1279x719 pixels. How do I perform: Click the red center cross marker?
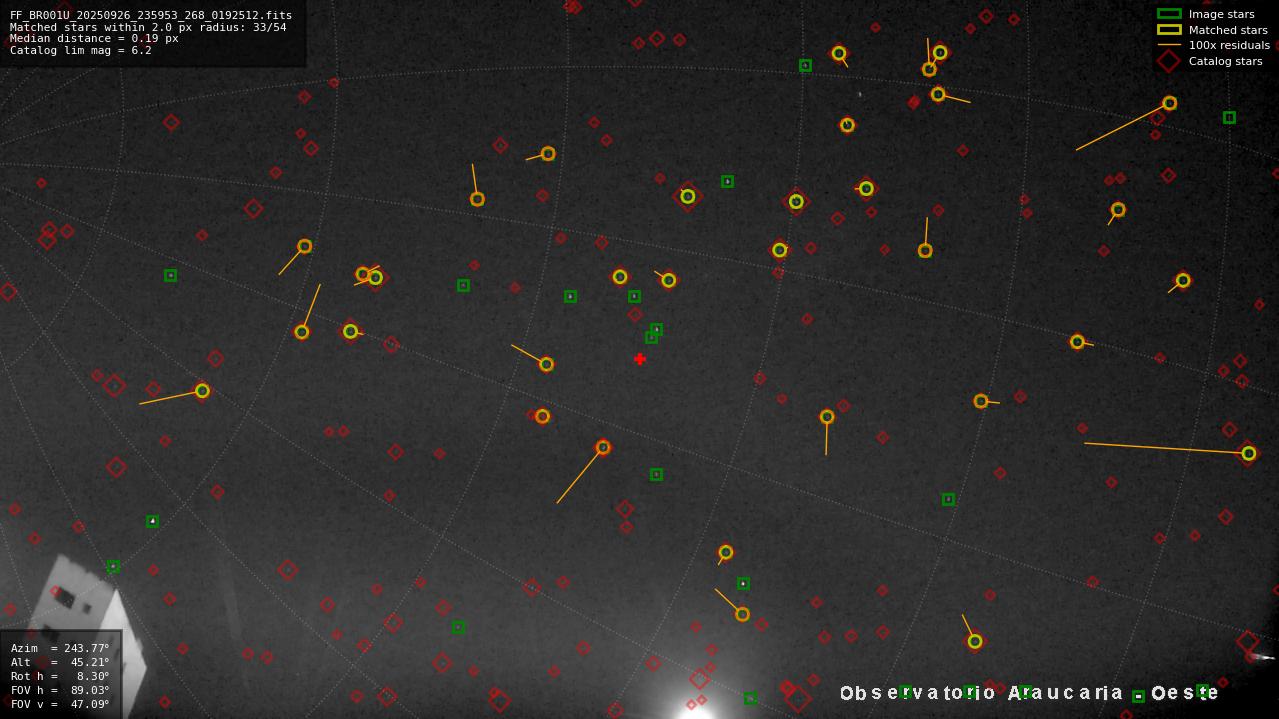click(640, 359)
